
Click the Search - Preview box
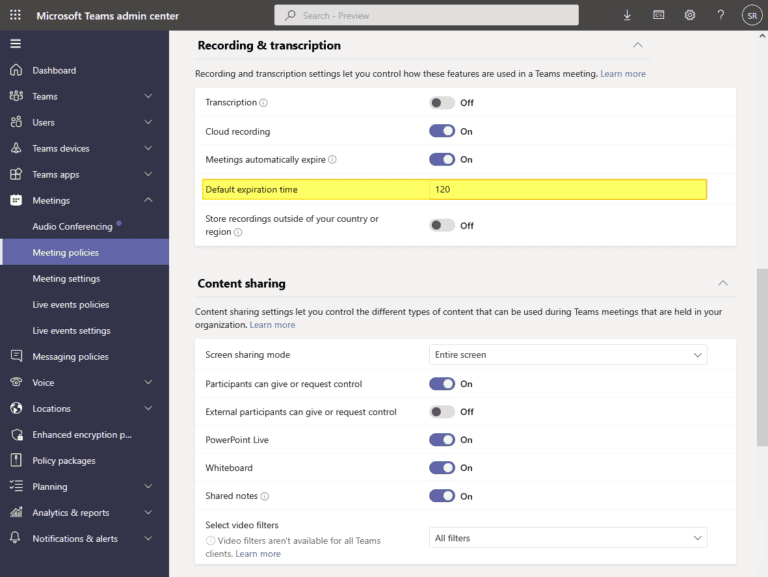pos(426,15)
